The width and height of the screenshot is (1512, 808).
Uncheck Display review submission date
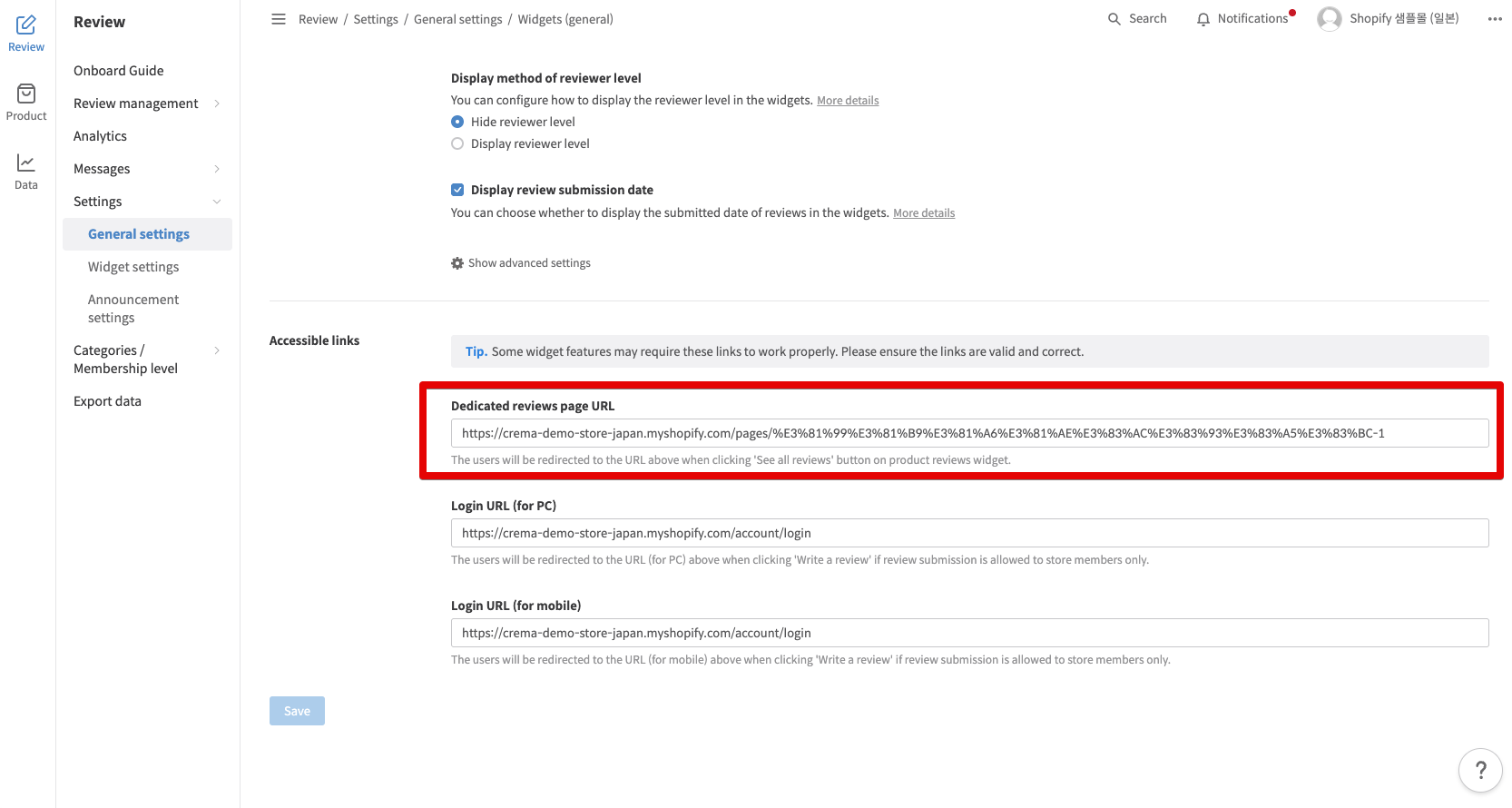click(457, 190)
